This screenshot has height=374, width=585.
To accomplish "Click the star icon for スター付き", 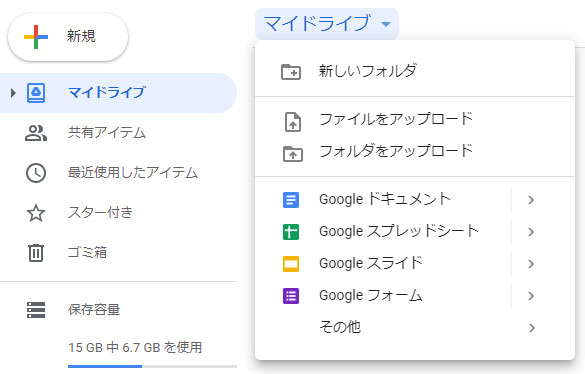I will tap(36, 213).
